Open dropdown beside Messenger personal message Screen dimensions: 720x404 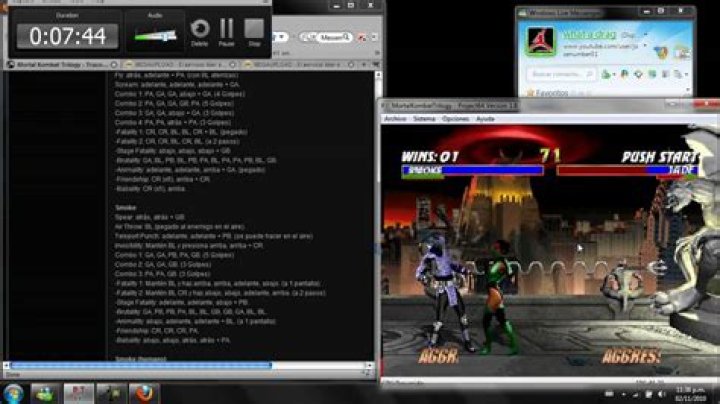click(645, 46)
